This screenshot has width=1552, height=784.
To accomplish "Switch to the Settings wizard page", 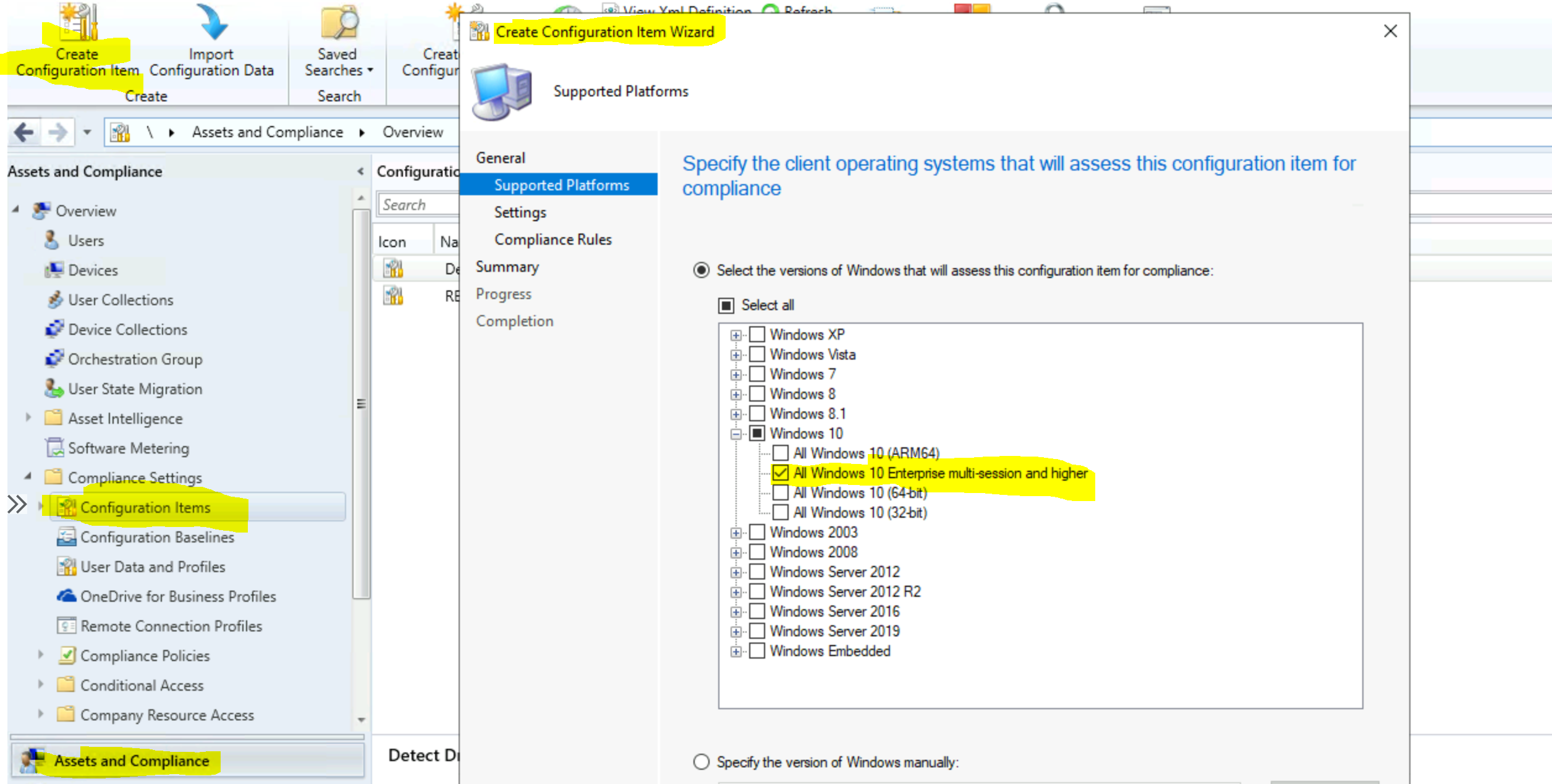I will (520, 212).
